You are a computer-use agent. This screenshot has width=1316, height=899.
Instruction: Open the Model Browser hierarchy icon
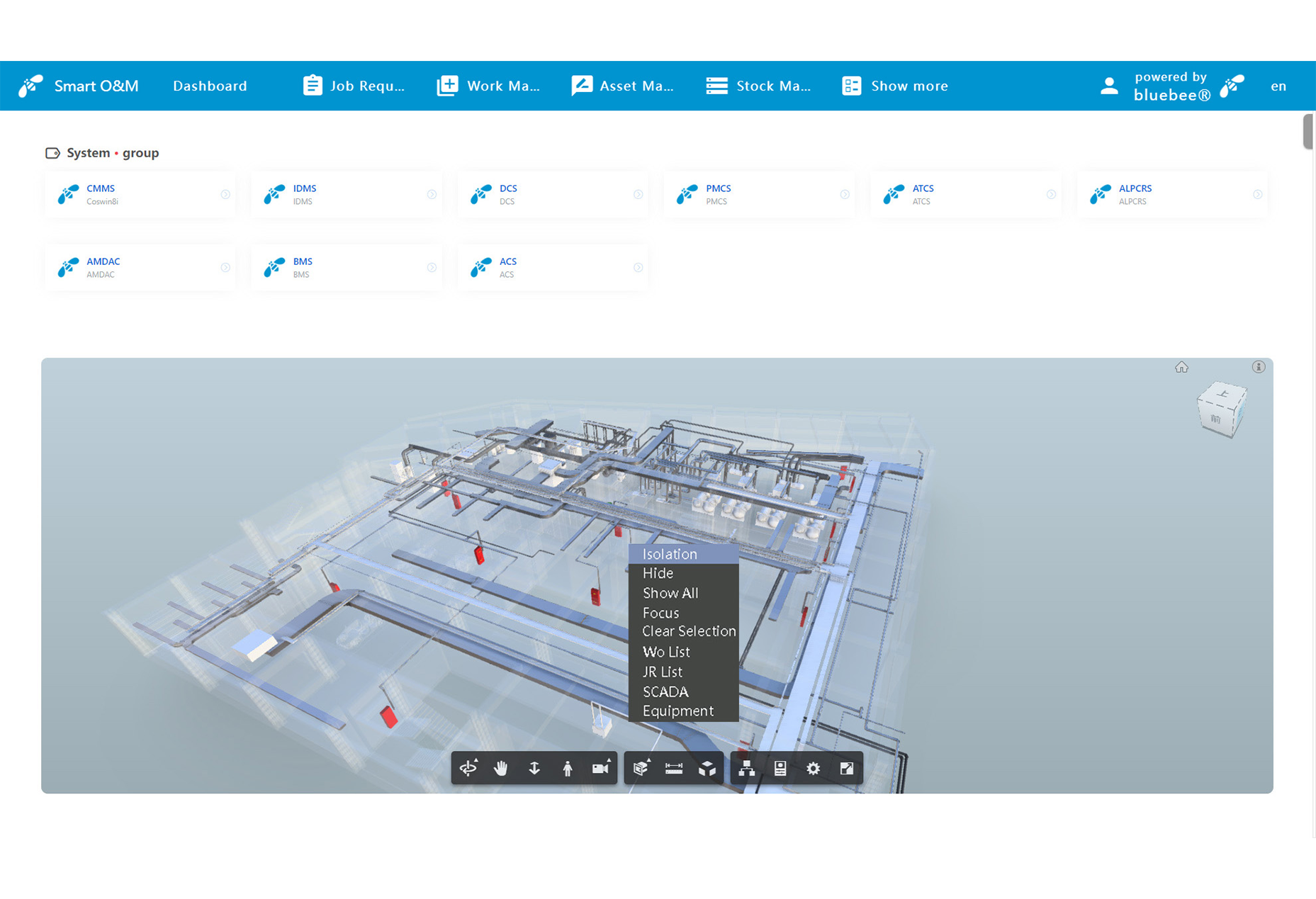pos(746,768)
